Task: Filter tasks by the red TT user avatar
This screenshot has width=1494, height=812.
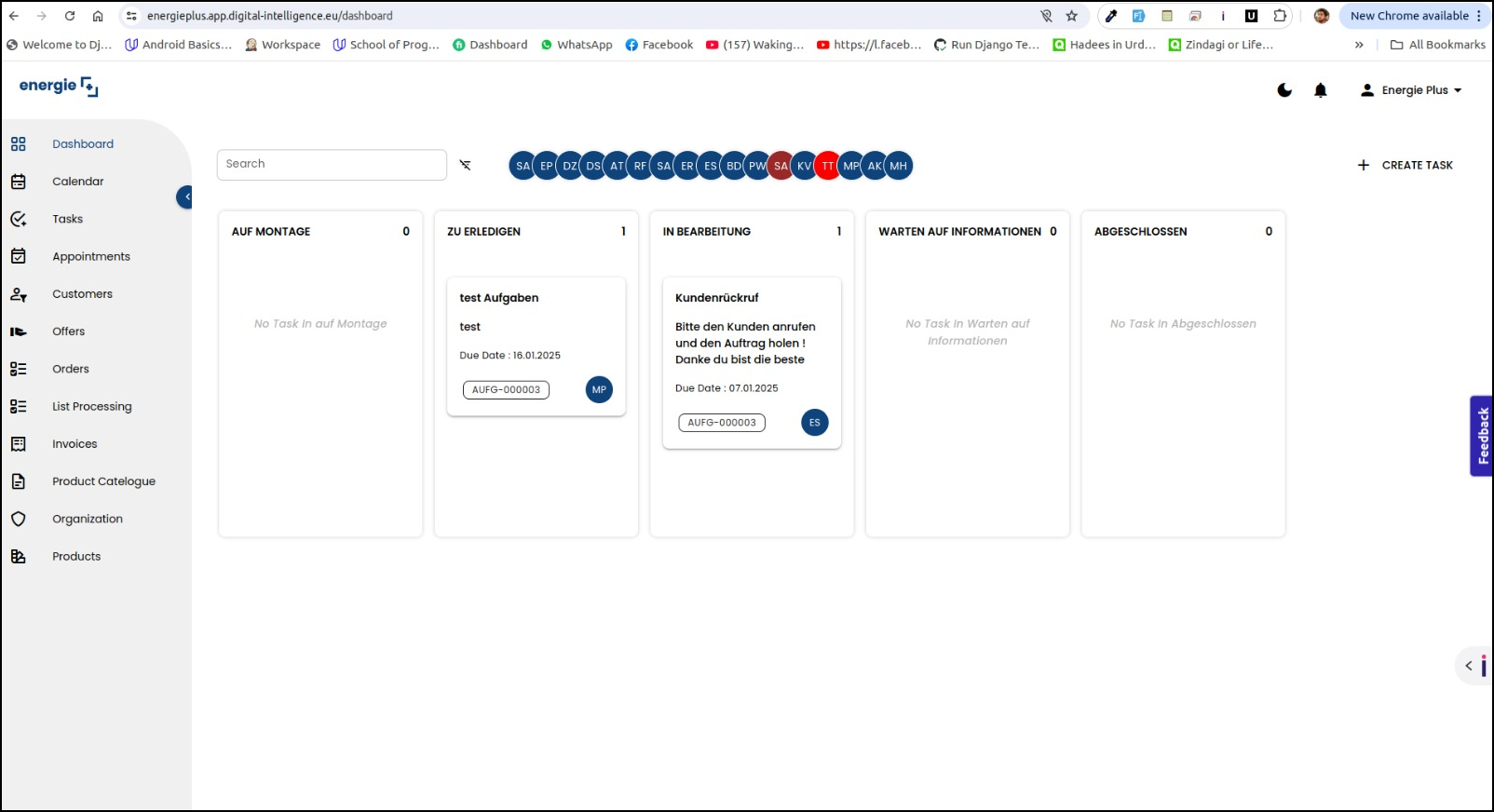Action: 827,166
